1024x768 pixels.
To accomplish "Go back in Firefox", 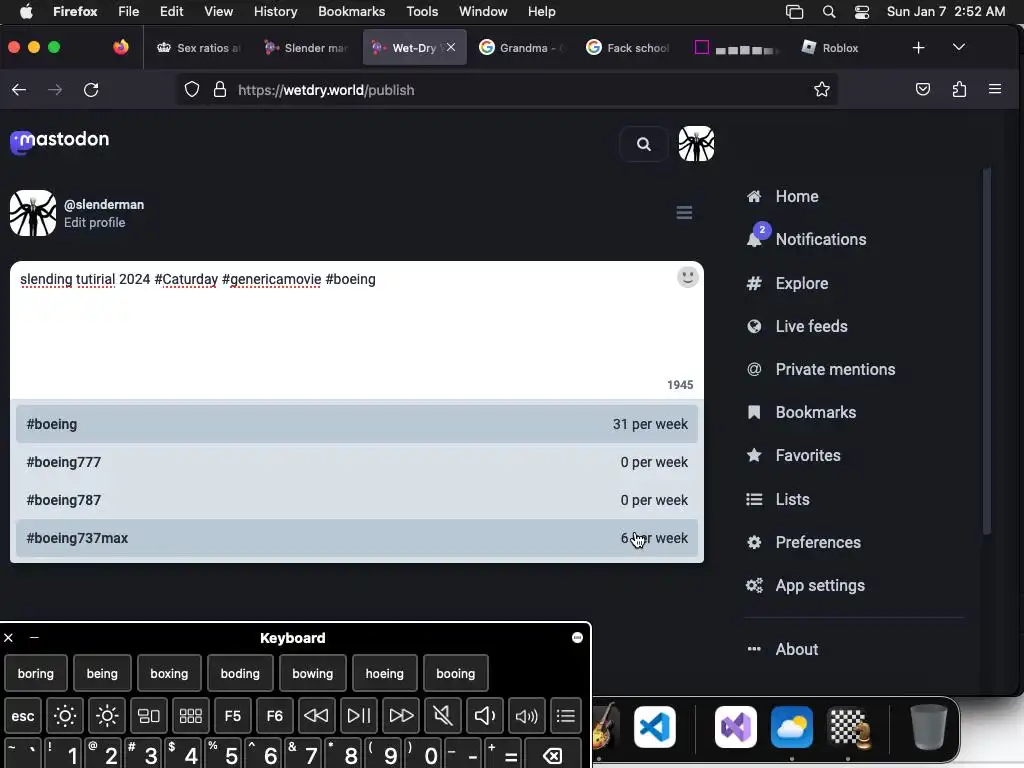I will (x=19, y=90).
